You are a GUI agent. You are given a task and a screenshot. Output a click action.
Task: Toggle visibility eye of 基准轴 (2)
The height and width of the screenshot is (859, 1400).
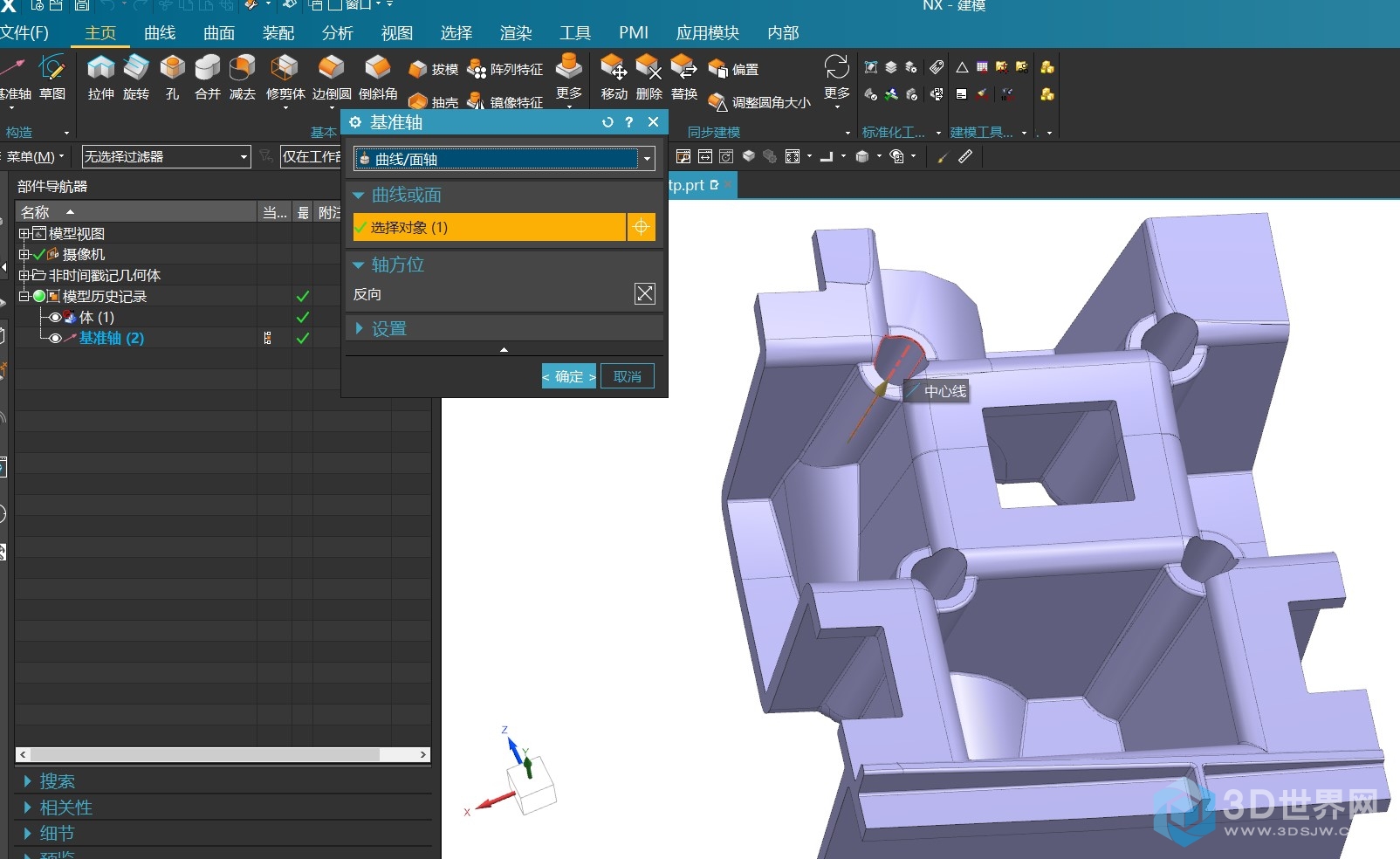[55, 338]
